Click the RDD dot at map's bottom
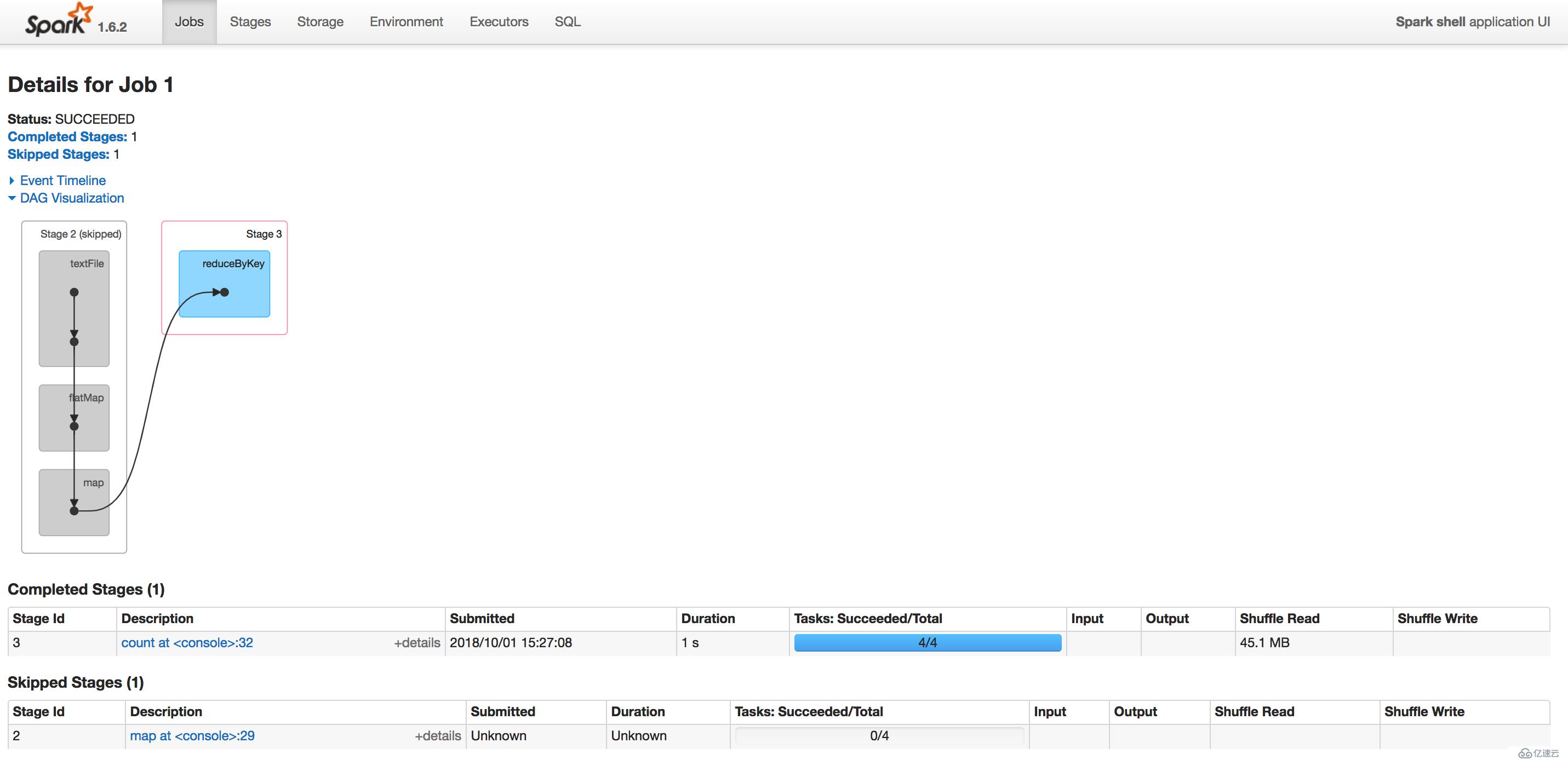 pos(75,510)
